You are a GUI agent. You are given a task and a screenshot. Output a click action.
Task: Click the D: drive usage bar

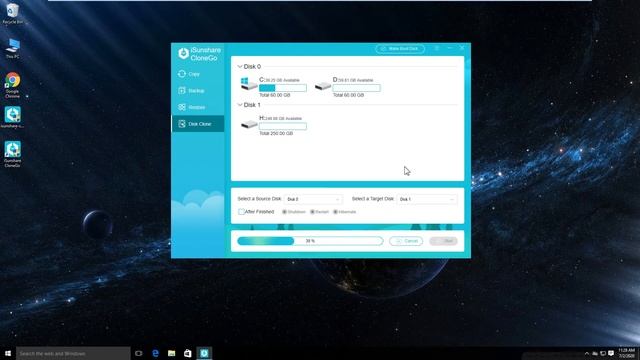click(356, 88)
